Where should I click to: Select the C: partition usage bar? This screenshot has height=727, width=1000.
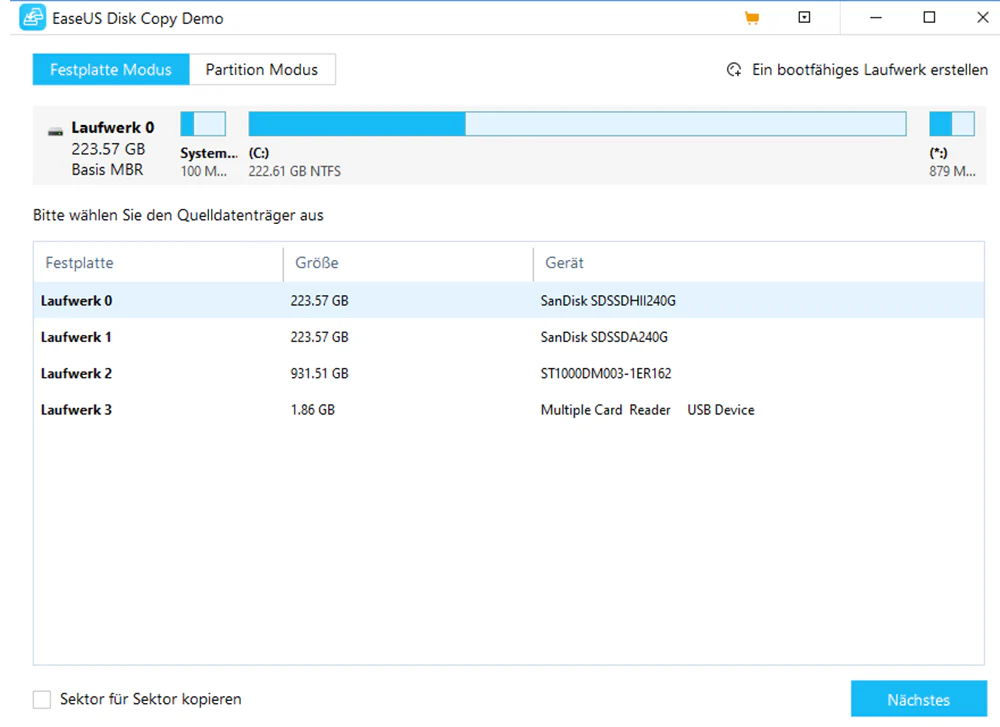[x=577, y=124]
